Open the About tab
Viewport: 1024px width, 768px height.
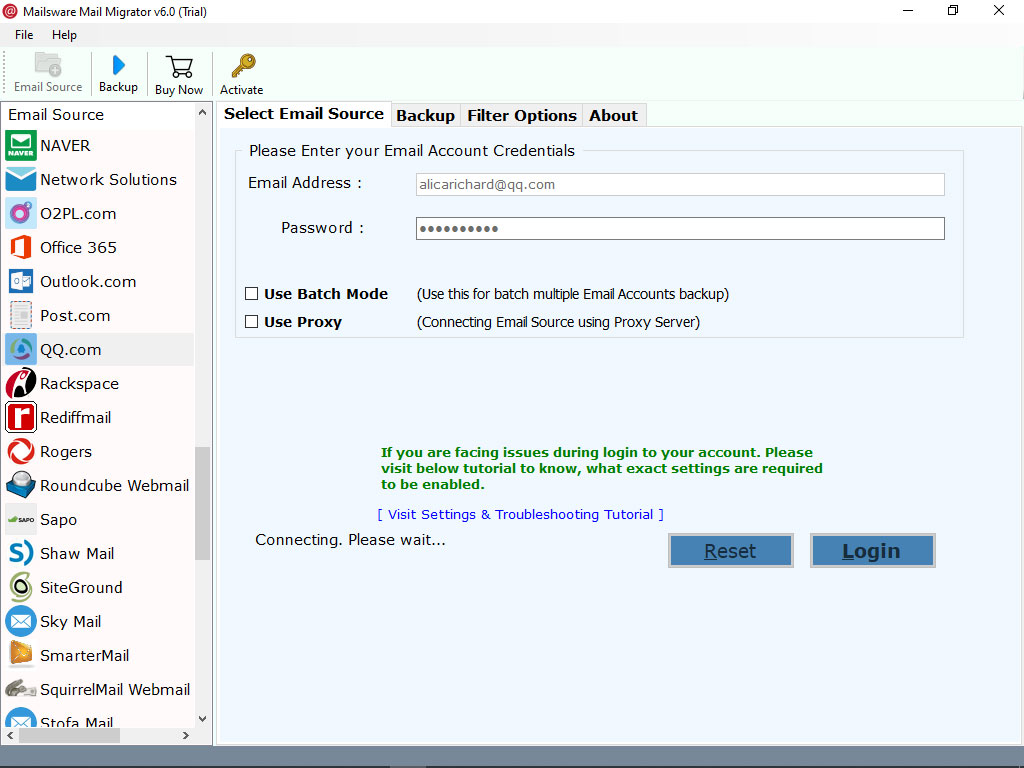[x=613, y=116]
